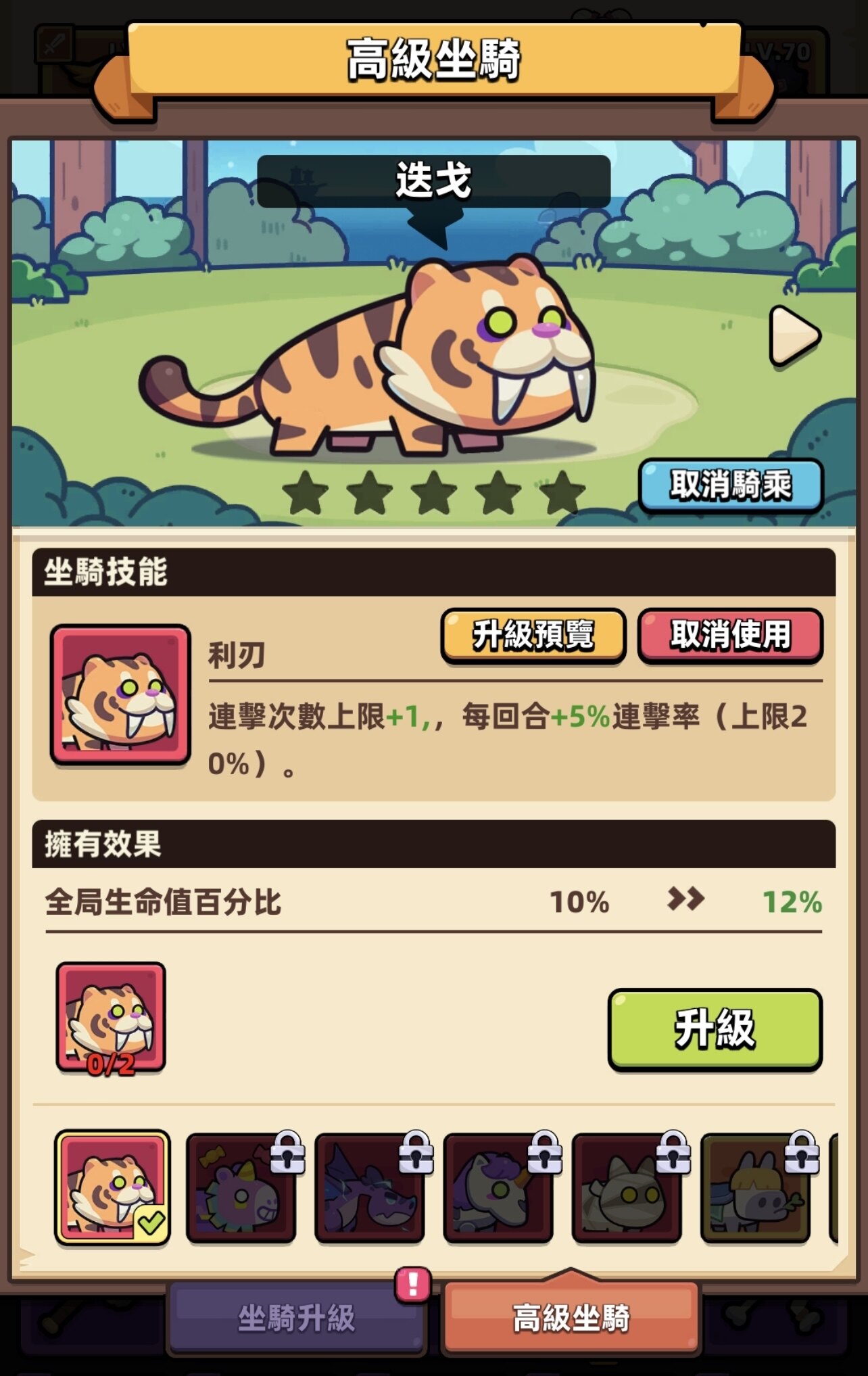Select the locked cow mount icon
This screenshot has height=1376, width=868.
(755, 1189)
